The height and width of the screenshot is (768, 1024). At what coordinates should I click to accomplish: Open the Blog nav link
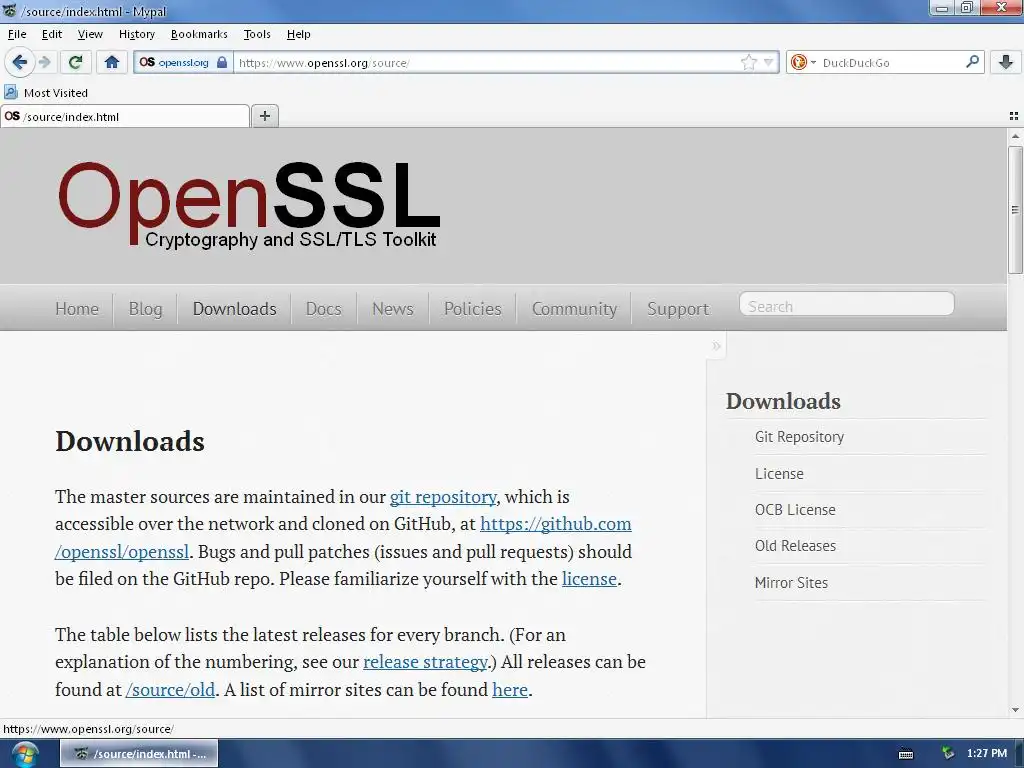coord(145,308)
